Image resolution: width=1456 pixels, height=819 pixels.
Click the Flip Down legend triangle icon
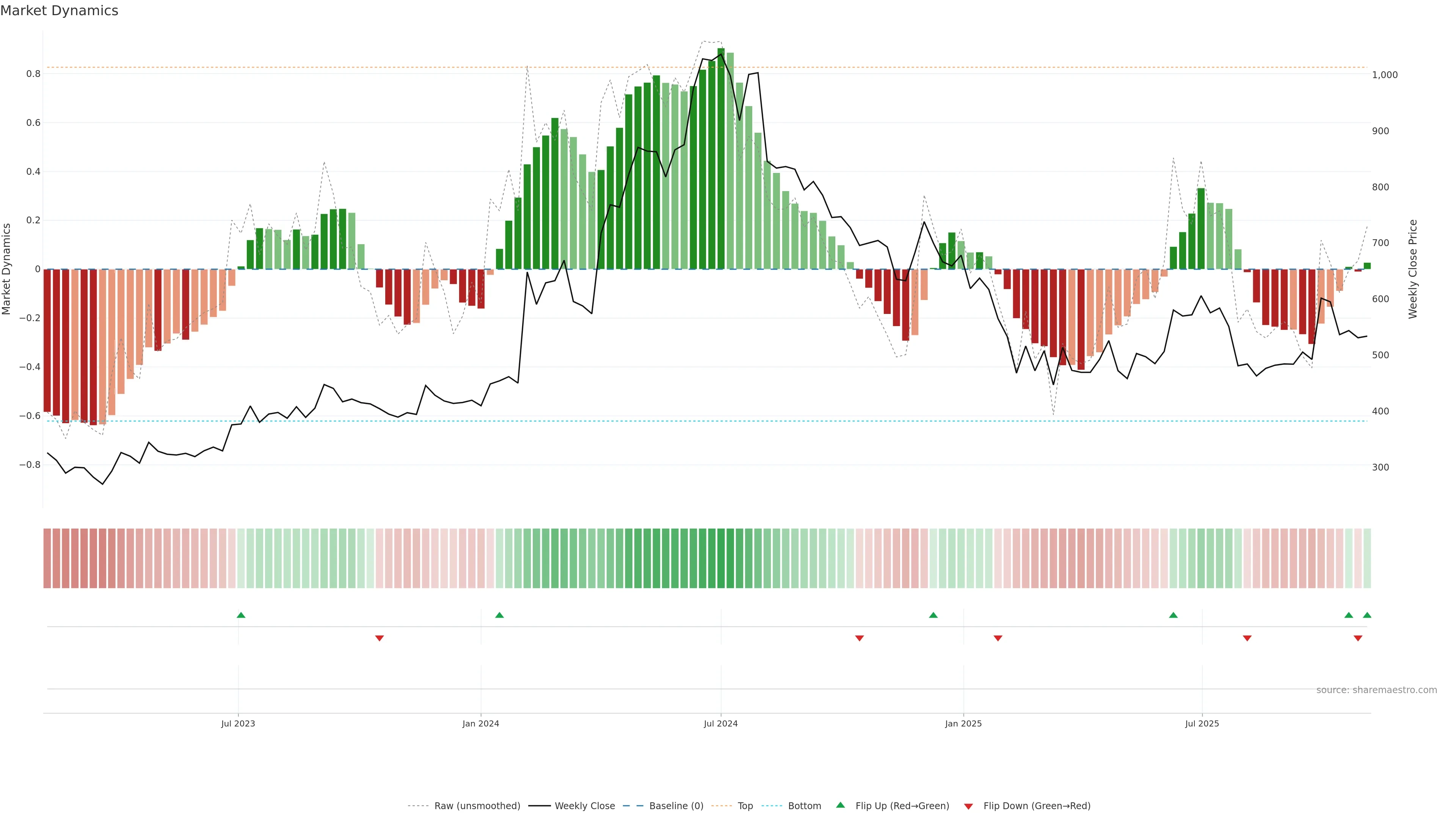point(968,806)
